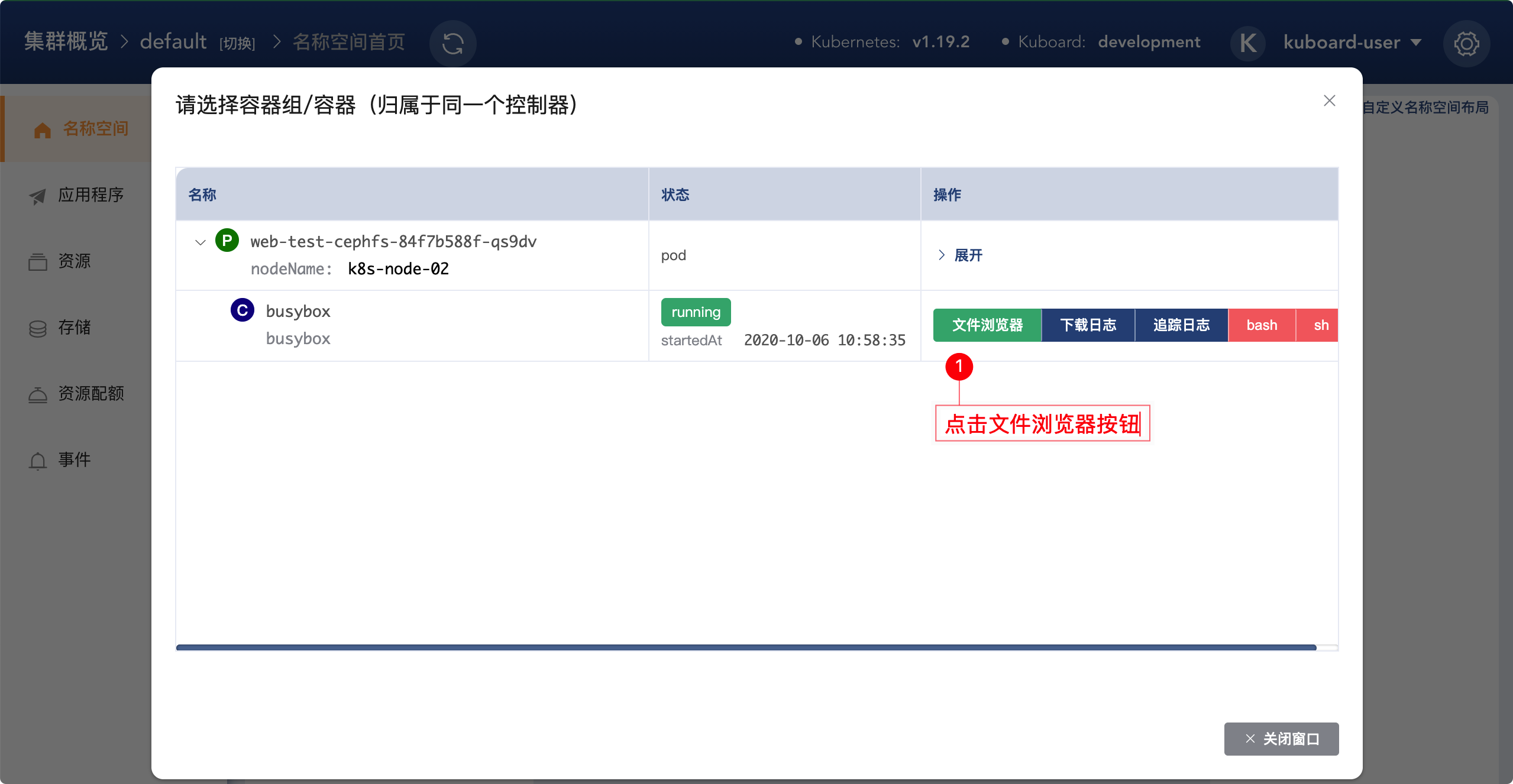Open a bash terminal for busybox
The height and width of the screenshot is (784, 1513).
tap(1262, 325)
